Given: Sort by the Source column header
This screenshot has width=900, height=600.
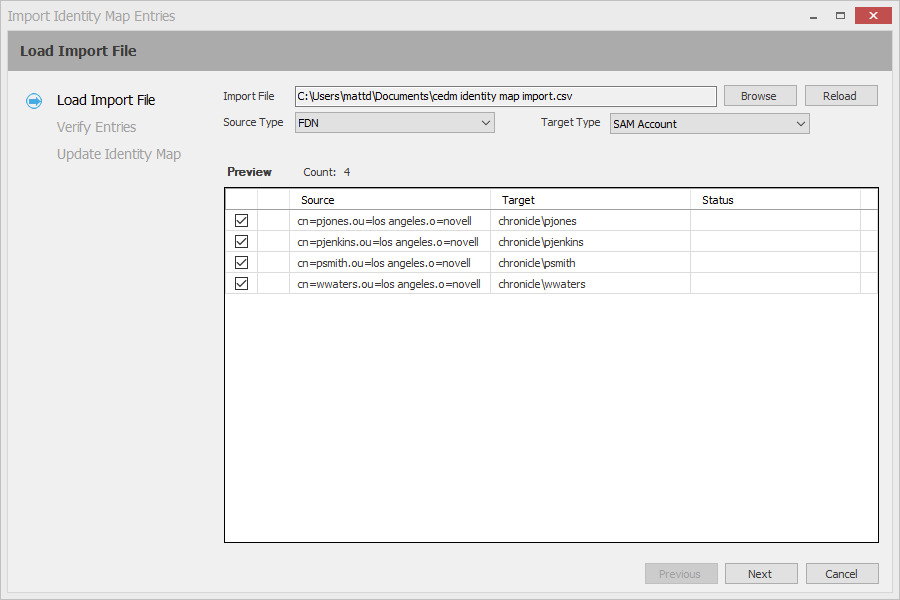Looking at the screenshot, I should point(390,200).
